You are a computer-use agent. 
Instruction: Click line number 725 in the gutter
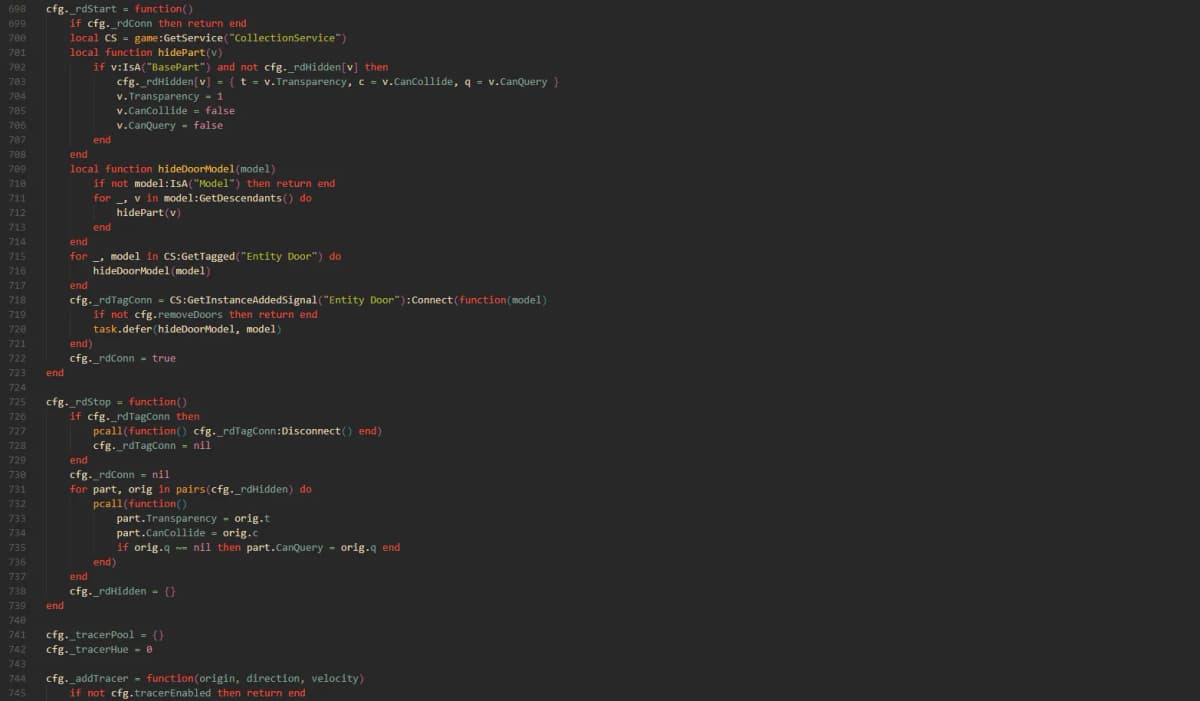click(16, 402)
